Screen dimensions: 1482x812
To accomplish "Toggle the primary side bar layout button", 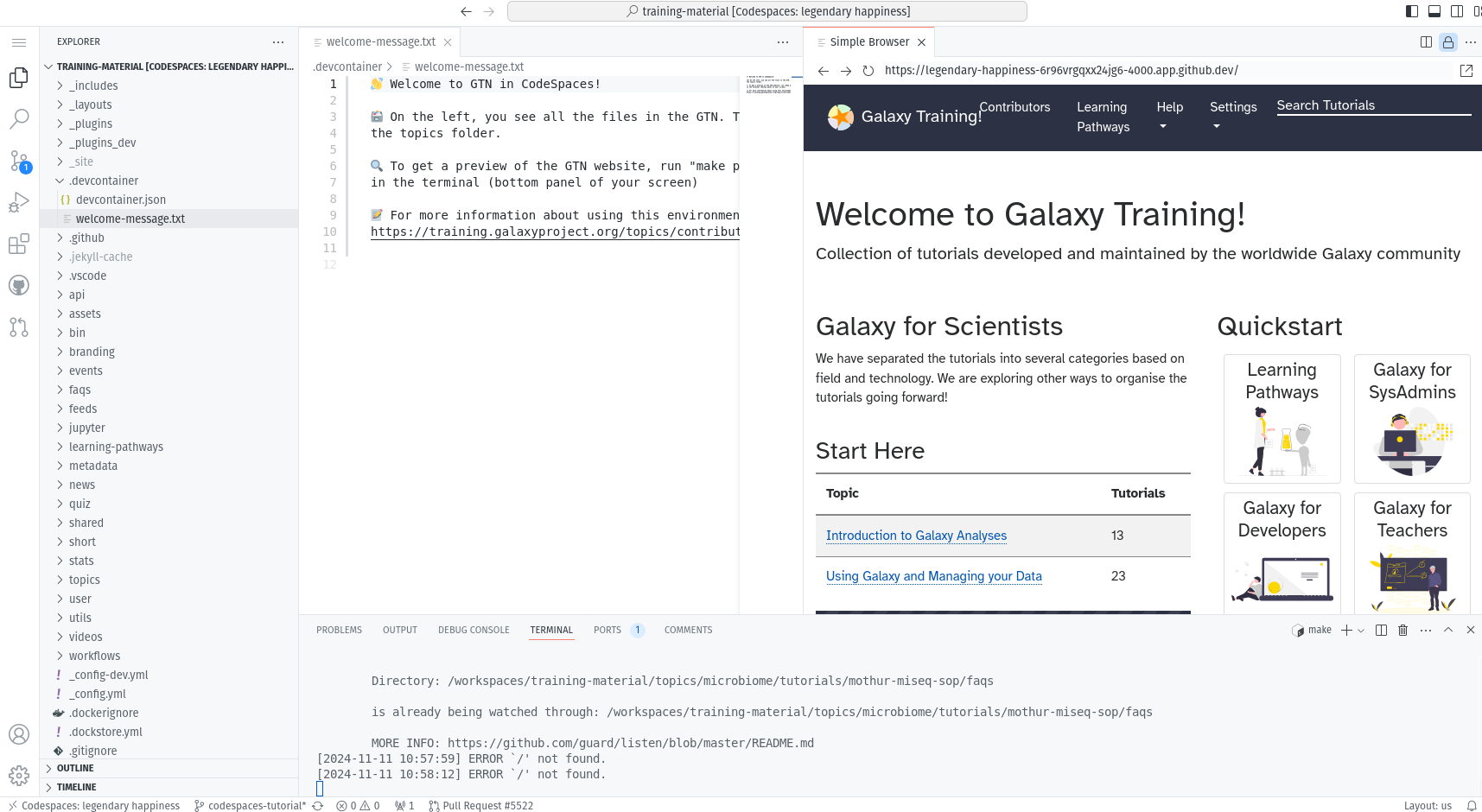I will tap(1412, 11).
